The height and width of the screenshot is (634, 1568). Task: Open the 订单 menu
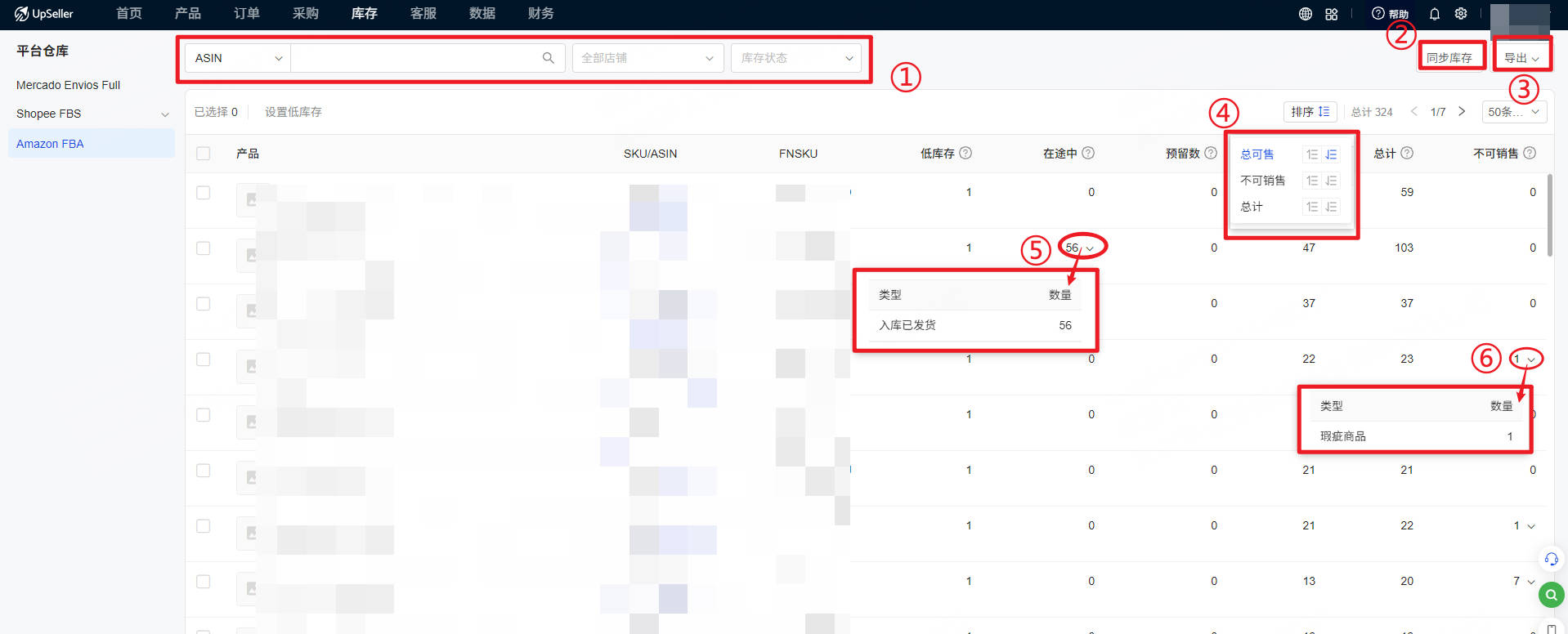(247, 14)
